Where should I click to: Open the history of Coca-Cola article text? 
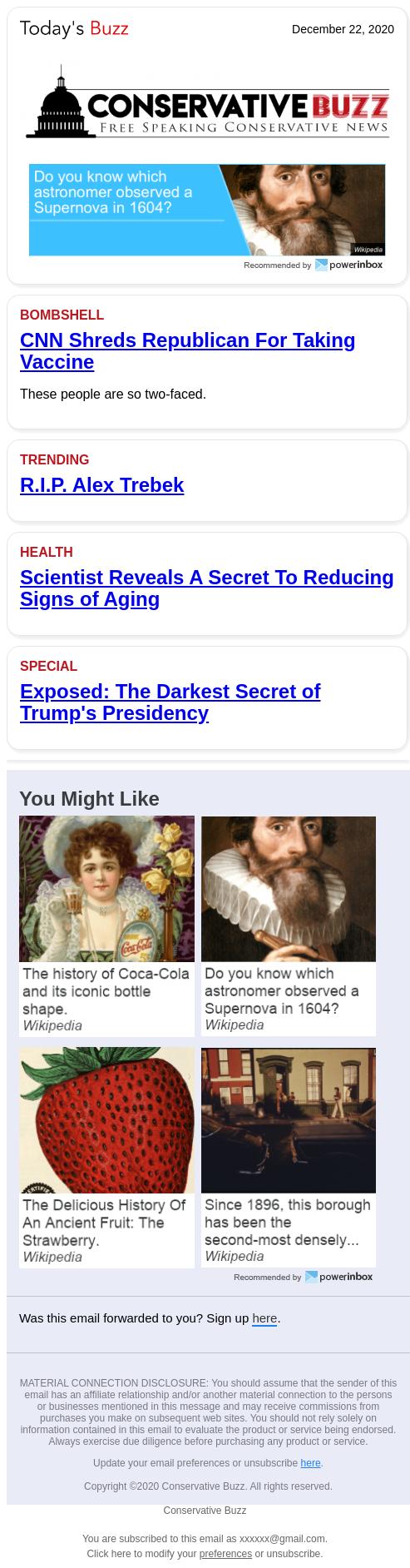click(106, 990)
